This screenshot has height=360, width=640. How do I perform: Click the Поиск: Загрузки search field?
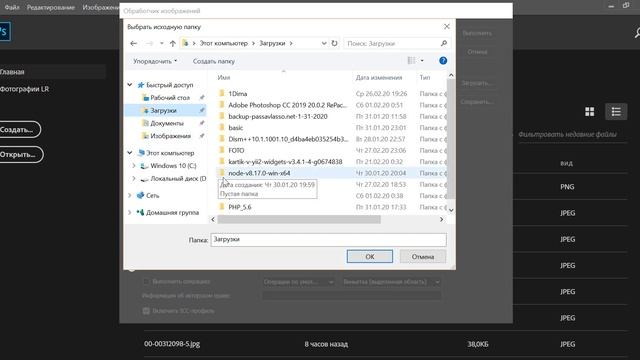392,43
